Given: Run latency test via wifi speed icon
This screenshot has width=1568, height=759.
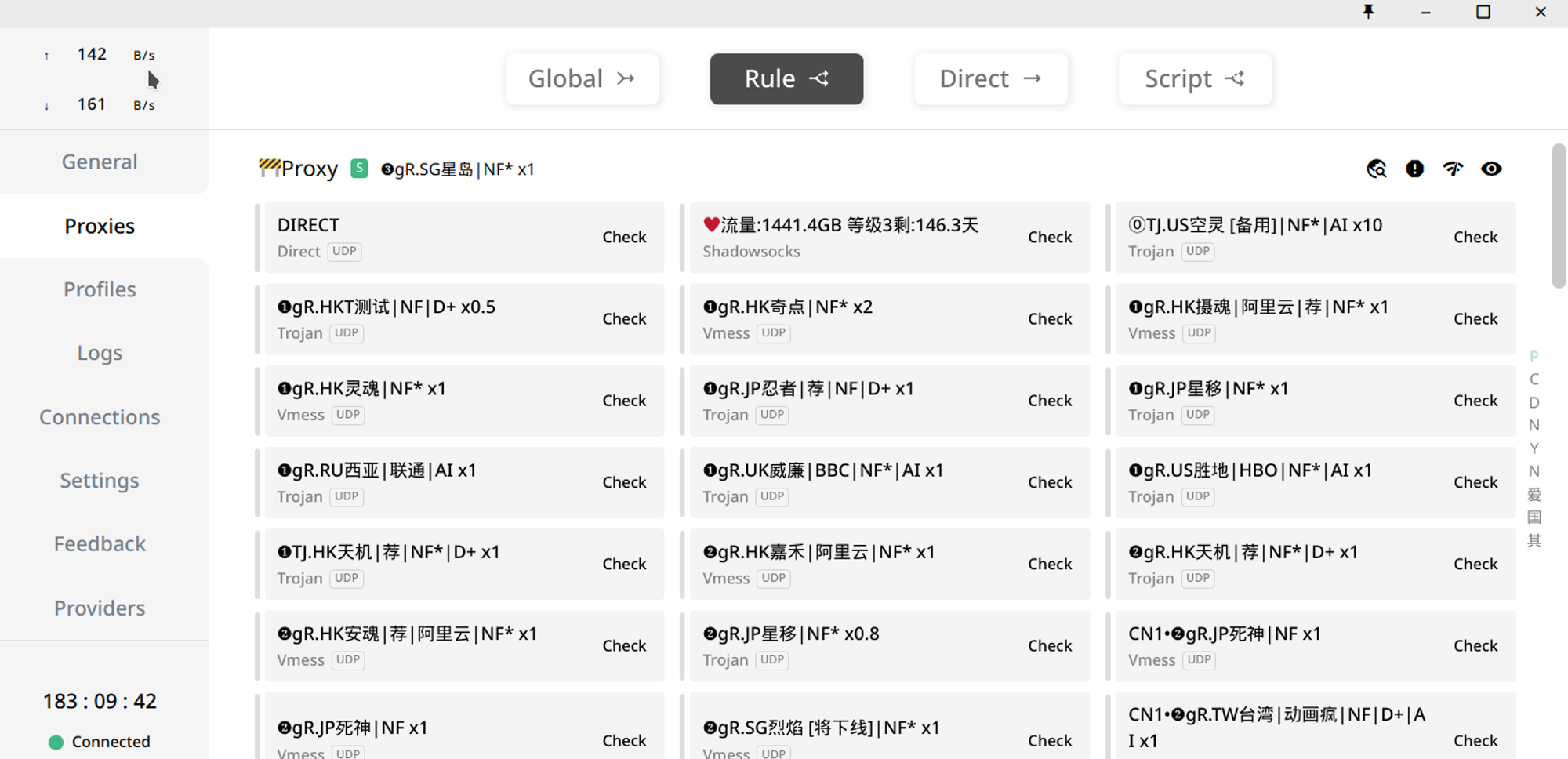Looking at the screenshot, I should 1454,169.
